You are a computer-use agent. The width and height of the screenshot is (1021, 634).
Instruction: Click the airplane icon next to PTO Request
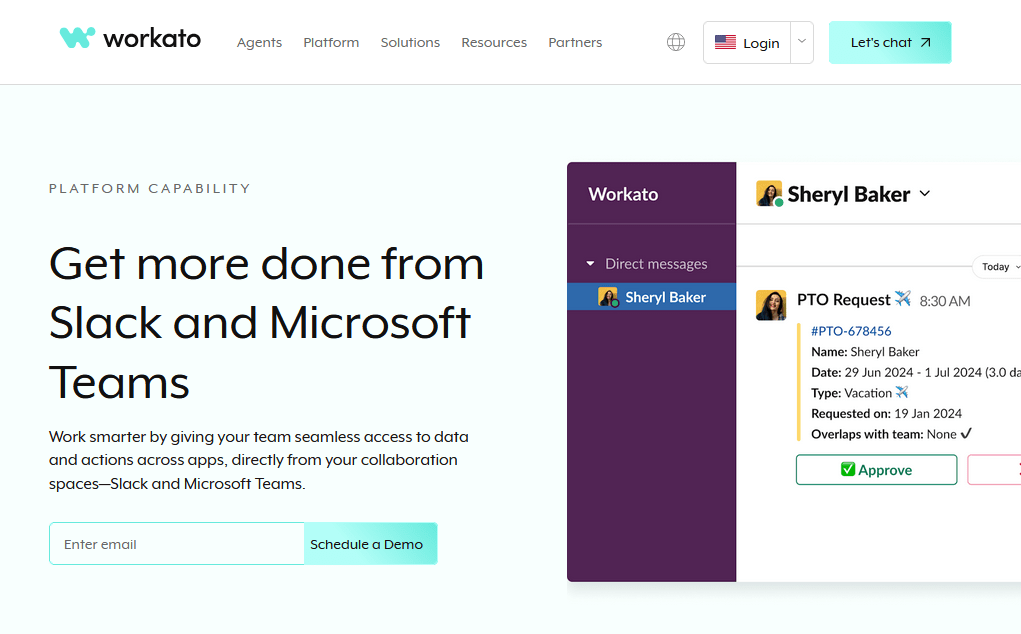903,299
